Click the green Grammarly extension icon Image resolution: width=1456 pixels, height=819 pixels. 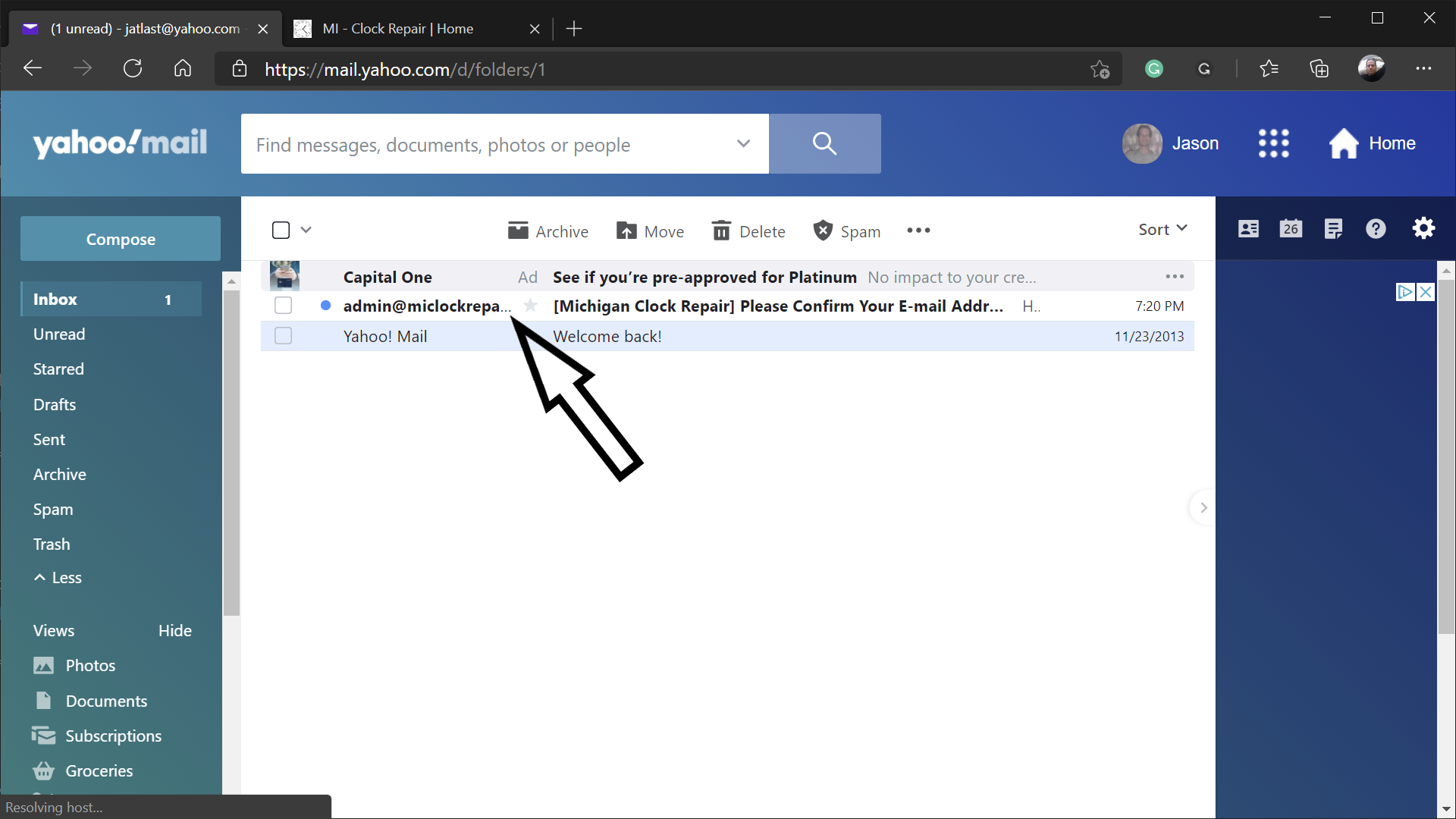(x=1154, y=69)
